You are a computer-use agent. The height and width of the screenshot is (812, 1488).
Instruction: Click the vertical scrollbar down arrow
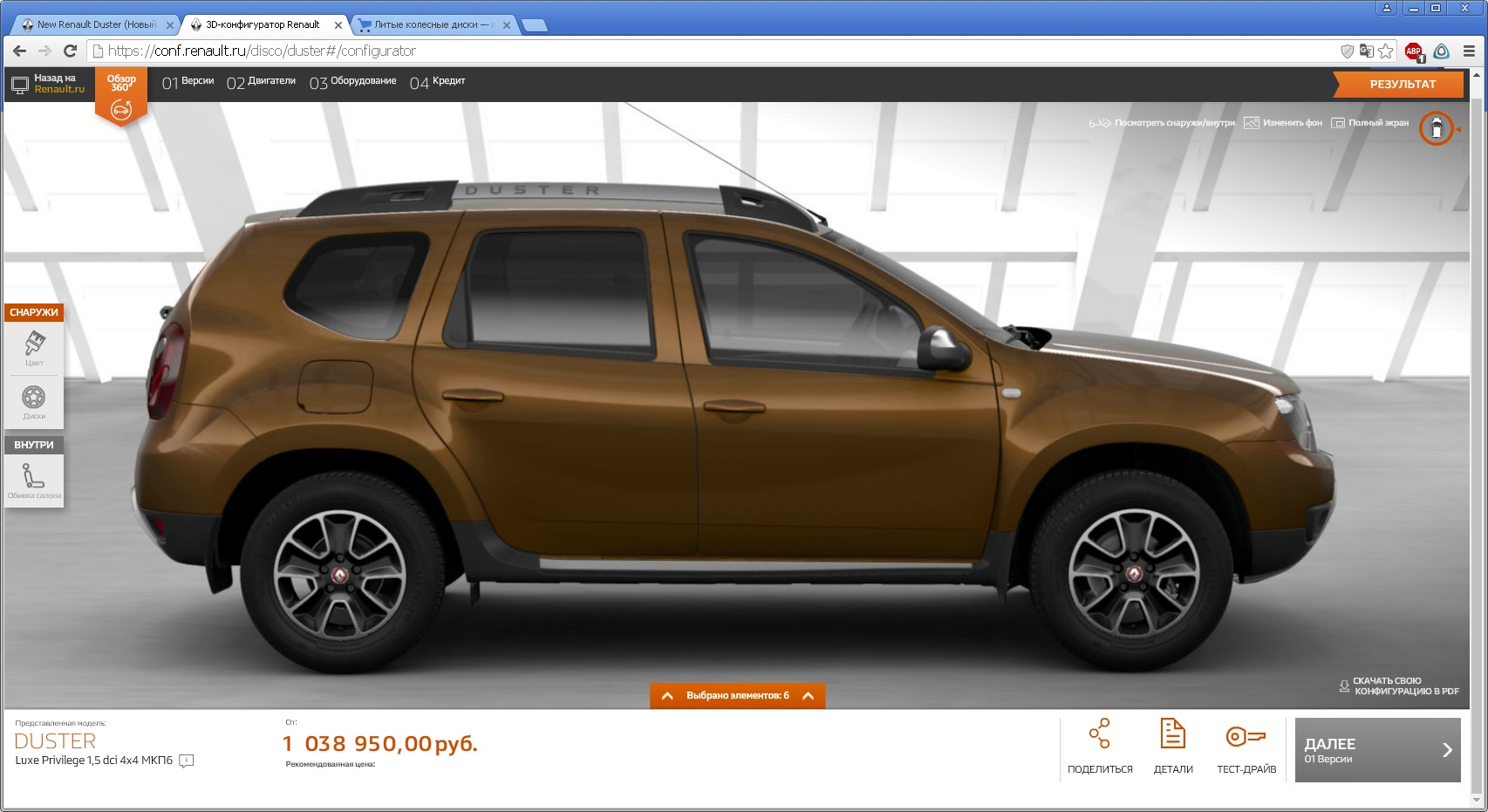[x=1477, y=800]
